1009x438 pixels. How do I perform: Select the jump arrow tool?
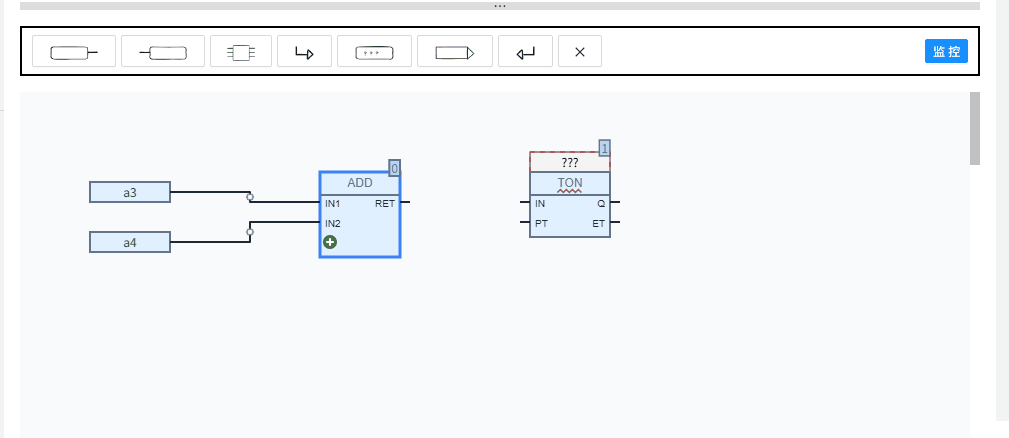(304, 51)
